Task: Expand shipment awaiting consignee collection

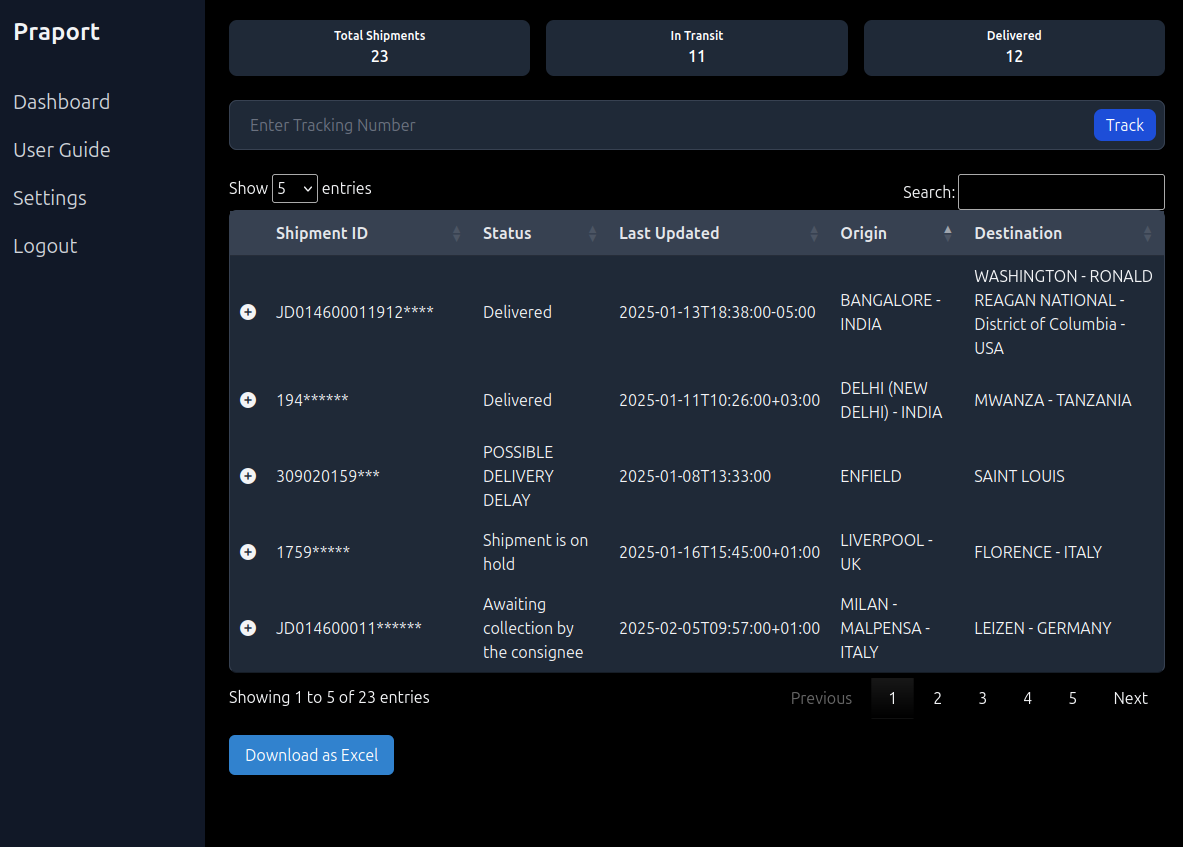Action: pyautogui.click(x=248, y=628)
